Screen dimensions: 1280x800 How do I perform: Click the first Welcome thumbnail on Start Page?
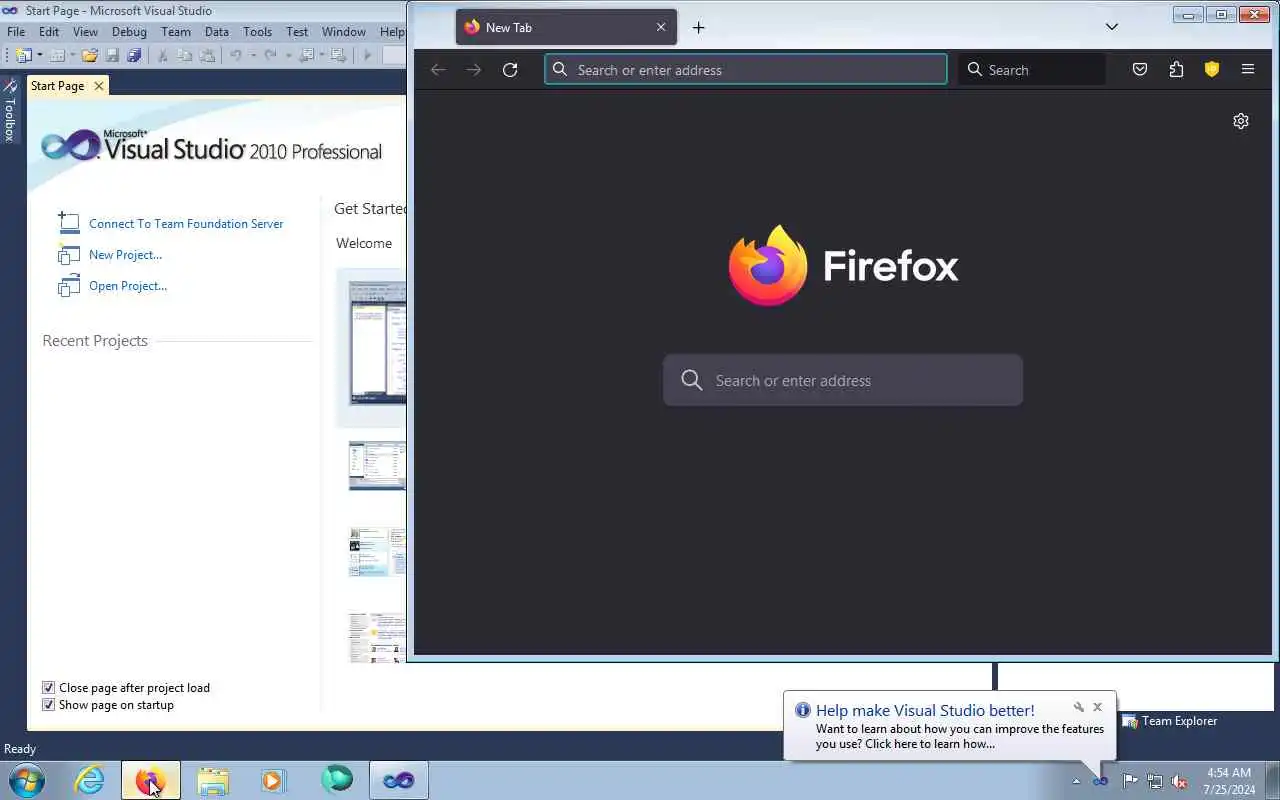point(378,342)
